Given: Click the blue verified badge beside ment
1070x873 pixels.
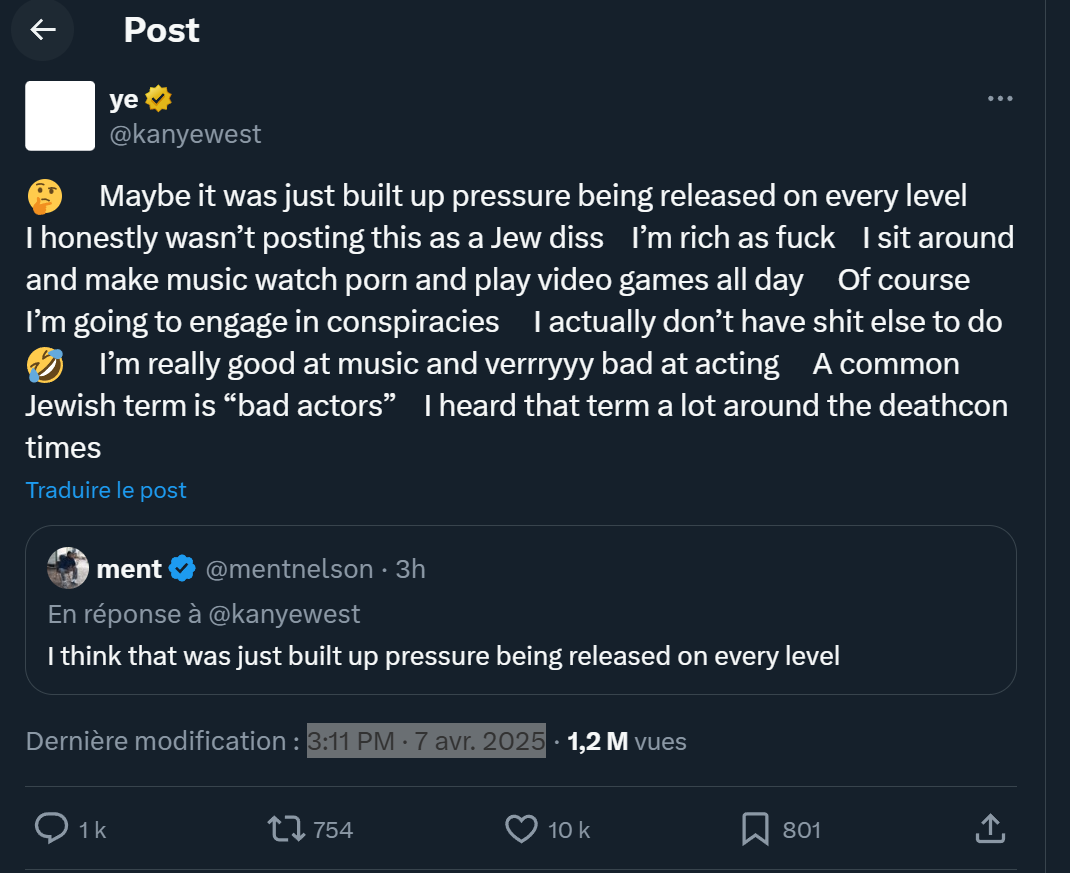Looking at the screenshot, I should click(181, 569).
